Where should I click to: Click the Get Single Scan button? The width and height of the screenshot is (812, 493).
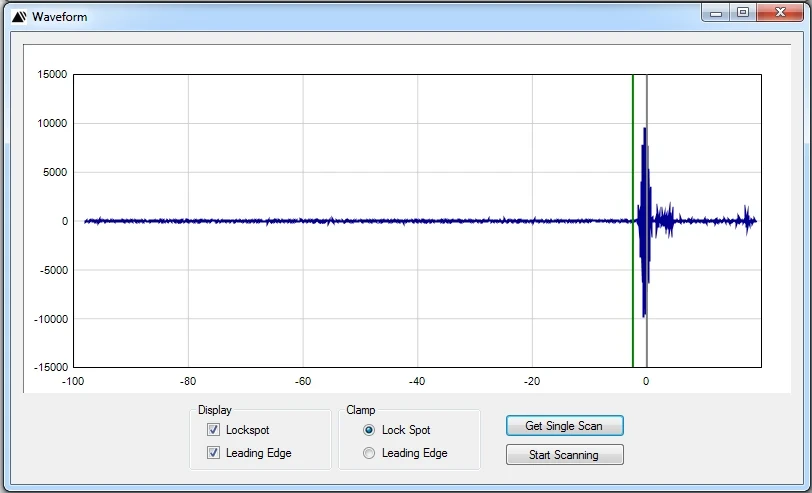(564, 426)
